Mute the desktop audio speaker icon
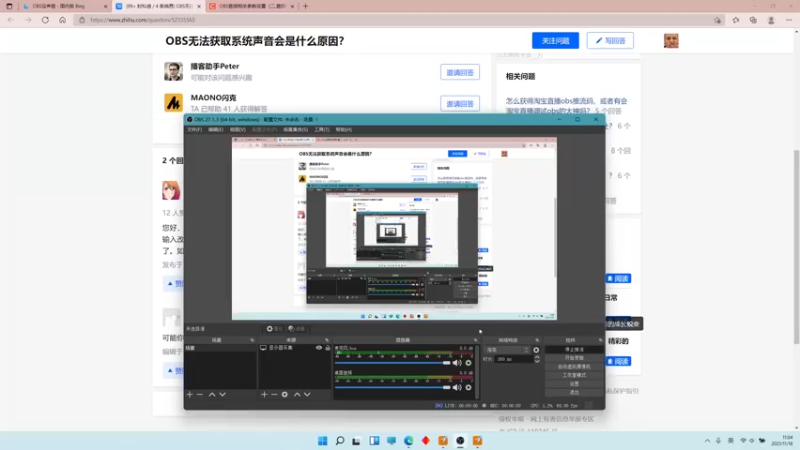The height and width of the screenshot is (450, 800). pos(457,387)
